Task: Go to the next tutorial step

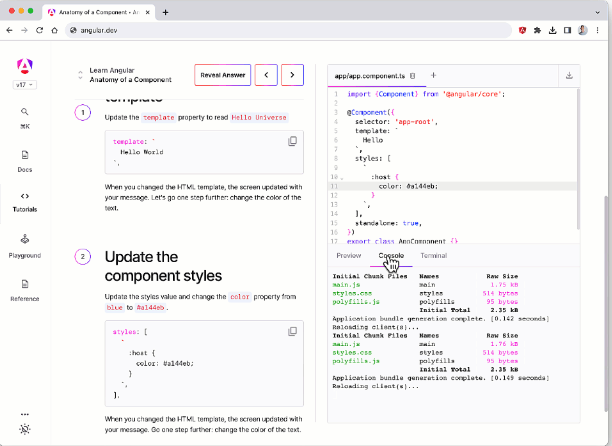Action: tap(292, 75)
